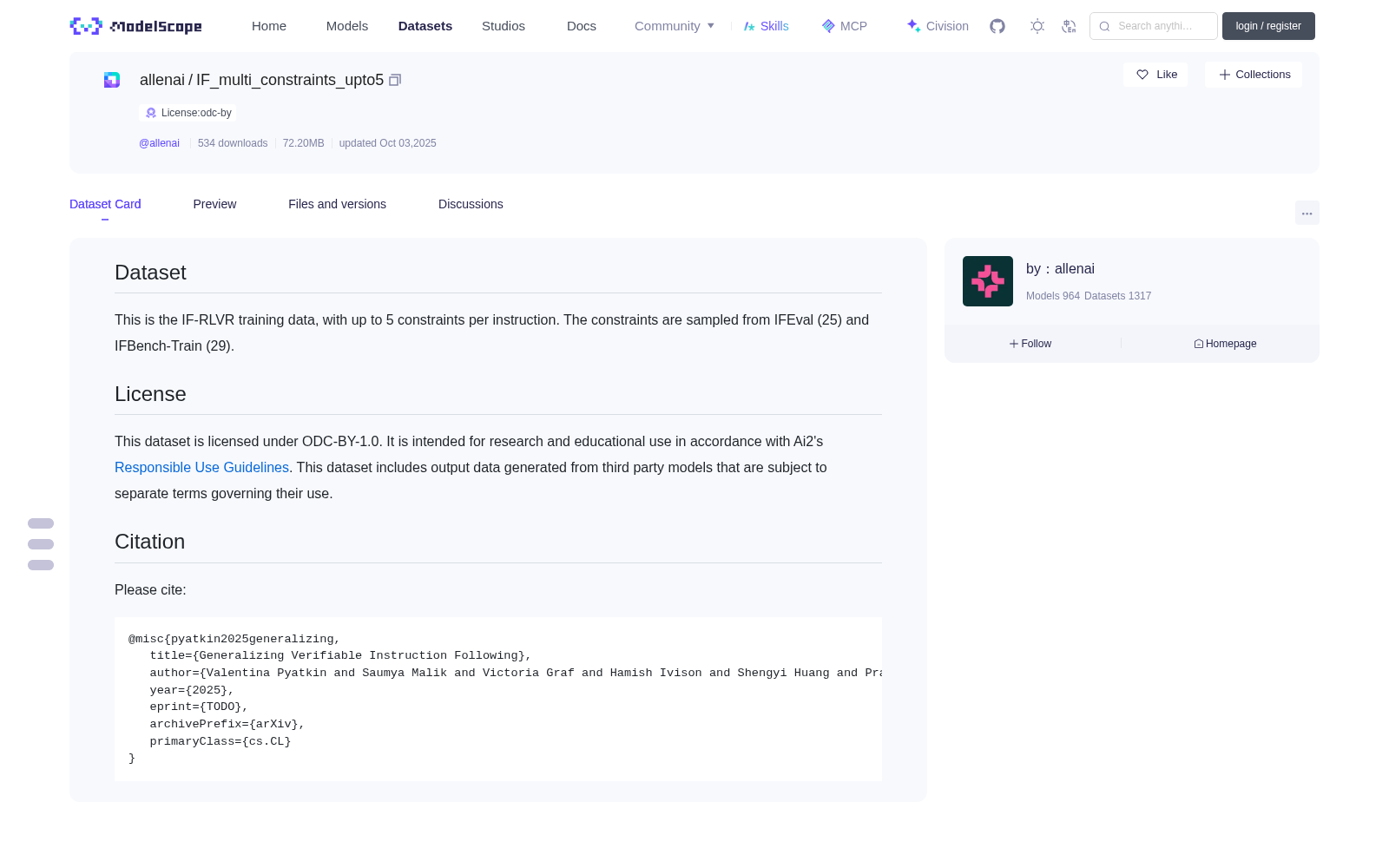Image resolution: width=1389 pixels, height=868 pixels.
Task: Click the by: allenai name
Action: [x=1060, y=269]
